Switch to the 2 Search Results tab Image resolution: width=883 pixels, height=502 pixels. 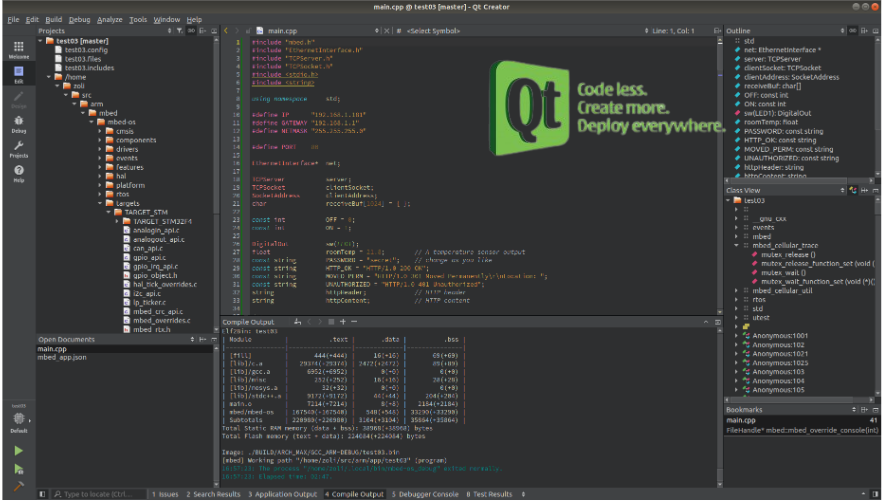click(x=213, y=494)
